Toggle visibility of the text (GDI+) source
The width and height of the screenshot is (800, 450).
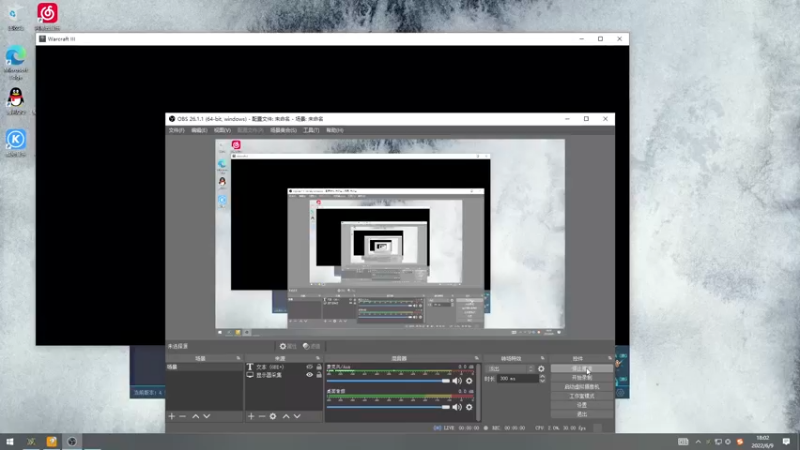pyautogui.click(x=309, y=367)
